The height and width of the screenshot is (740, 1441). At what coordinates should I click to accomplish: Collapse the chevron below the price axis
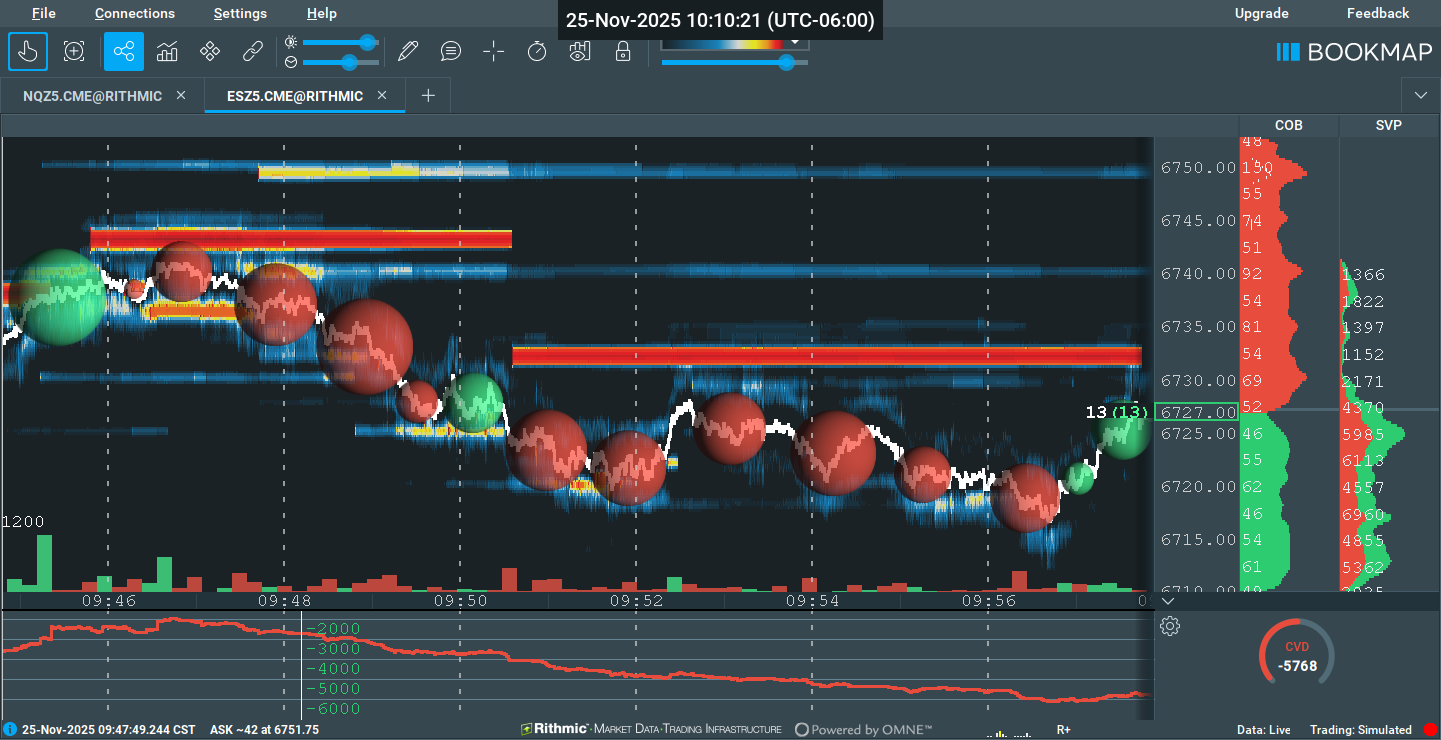click(1169, 600)
